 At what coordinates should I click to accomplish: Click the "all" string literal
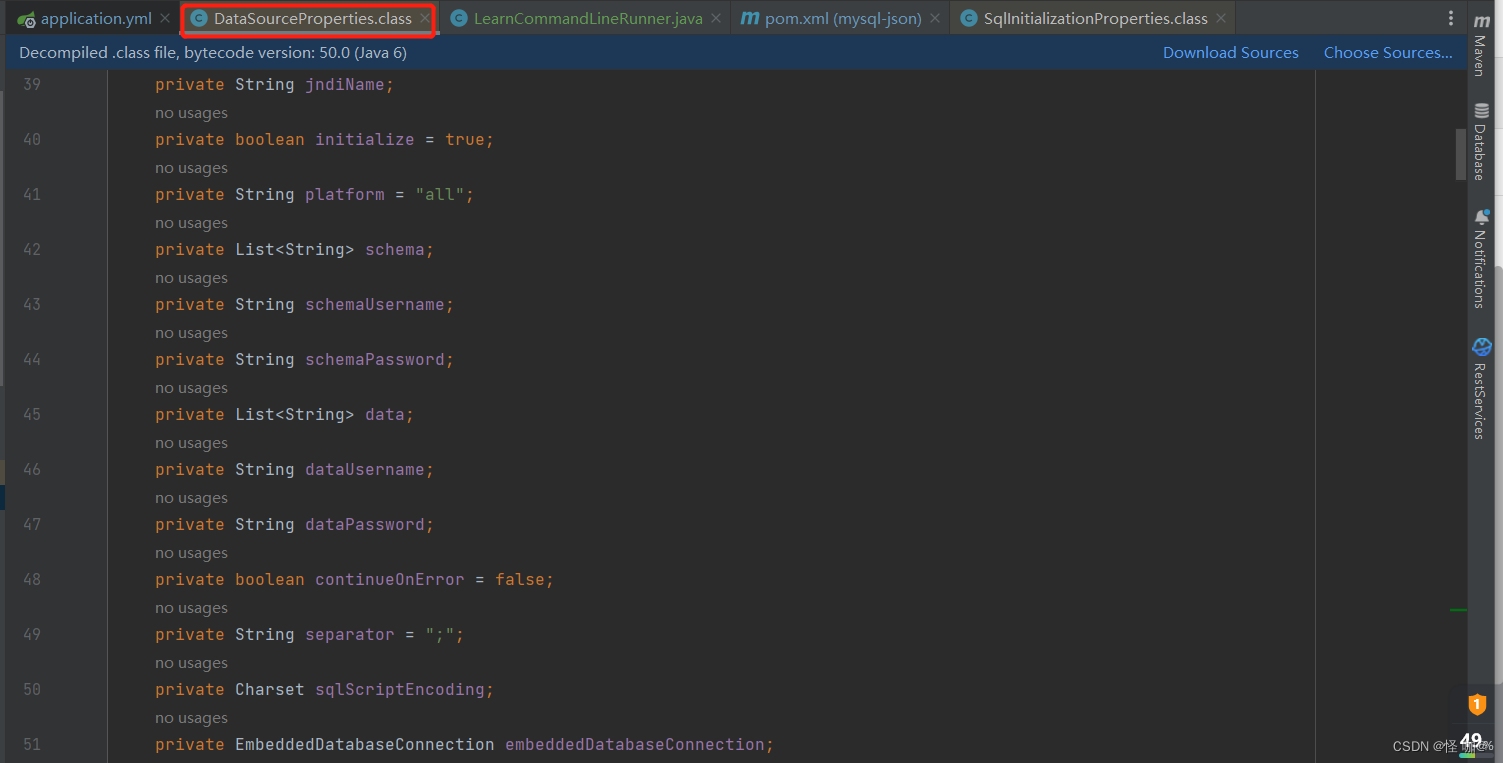[x=440, y=195]
